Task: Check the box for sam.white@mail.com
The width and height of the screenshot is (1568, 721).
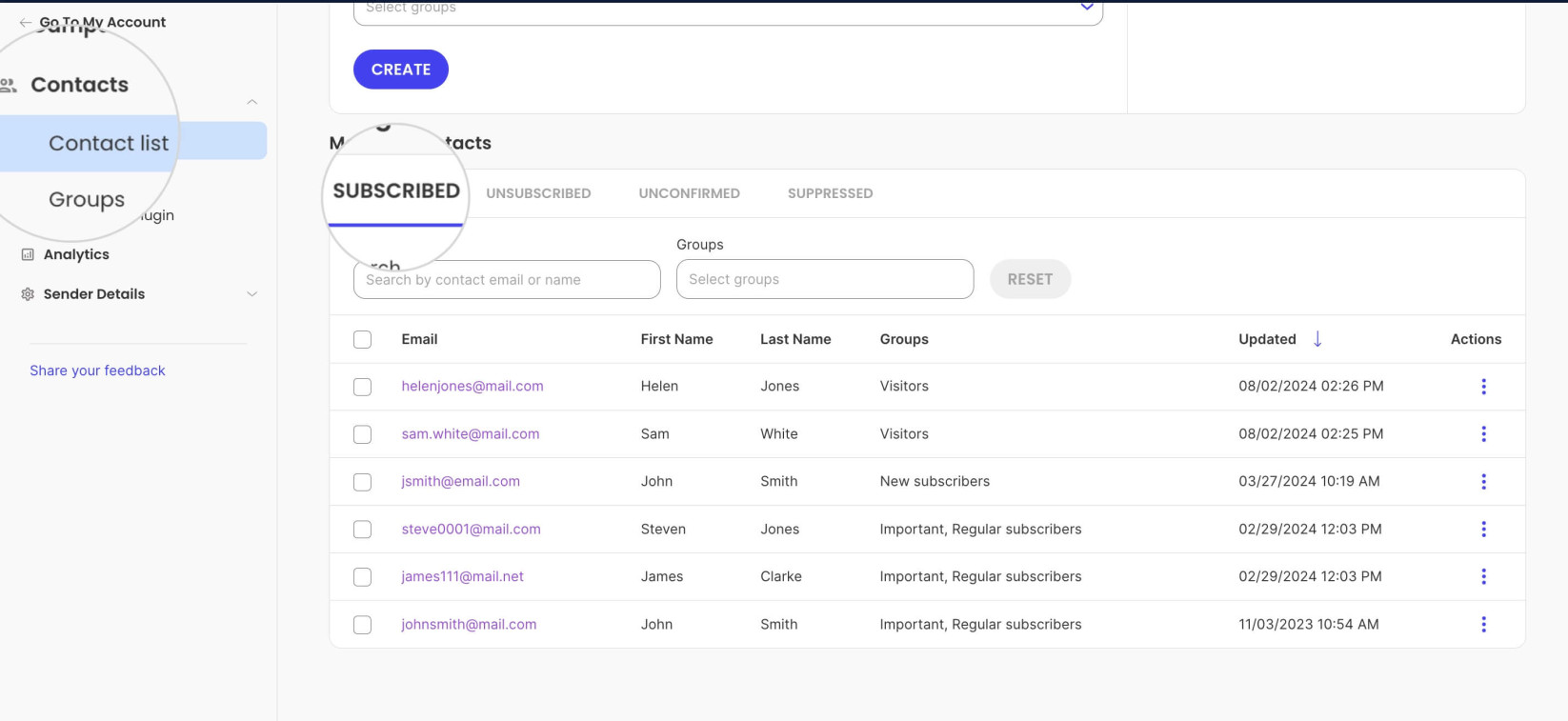Action: (362, 434)
